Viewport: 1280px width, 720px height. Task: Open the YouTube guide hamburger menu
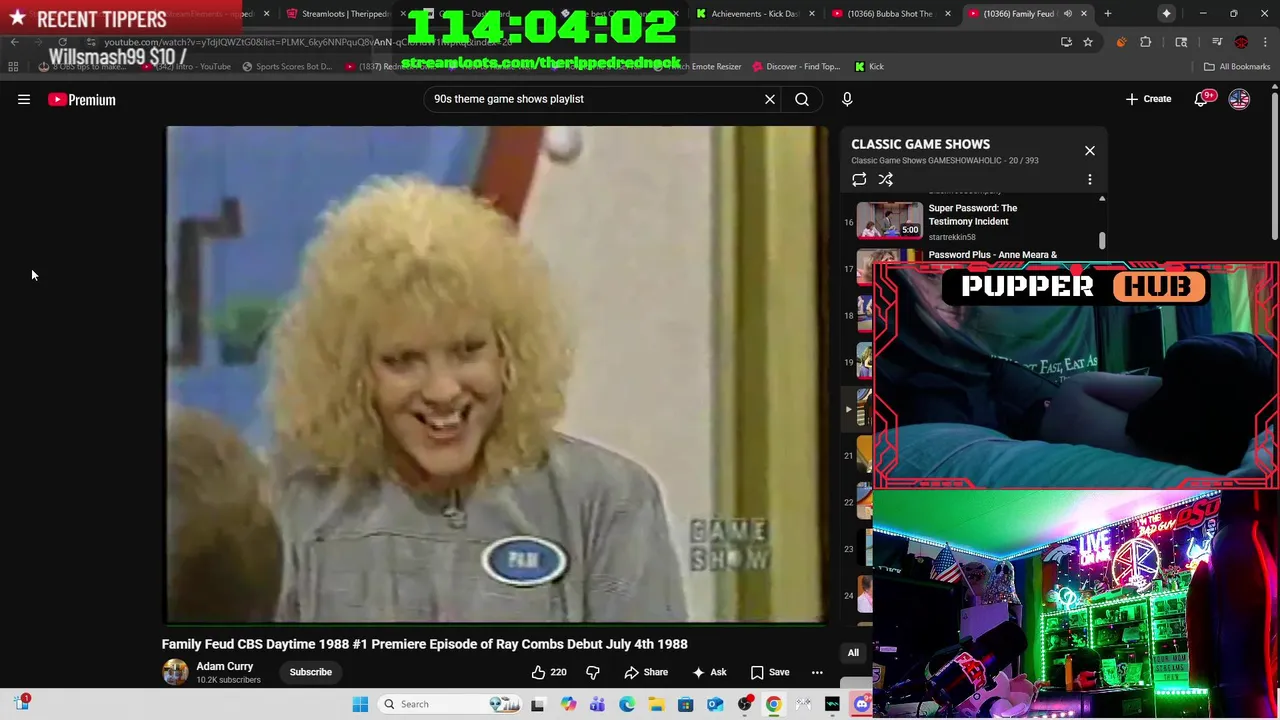pyautogui.click(x=24, y=99)
